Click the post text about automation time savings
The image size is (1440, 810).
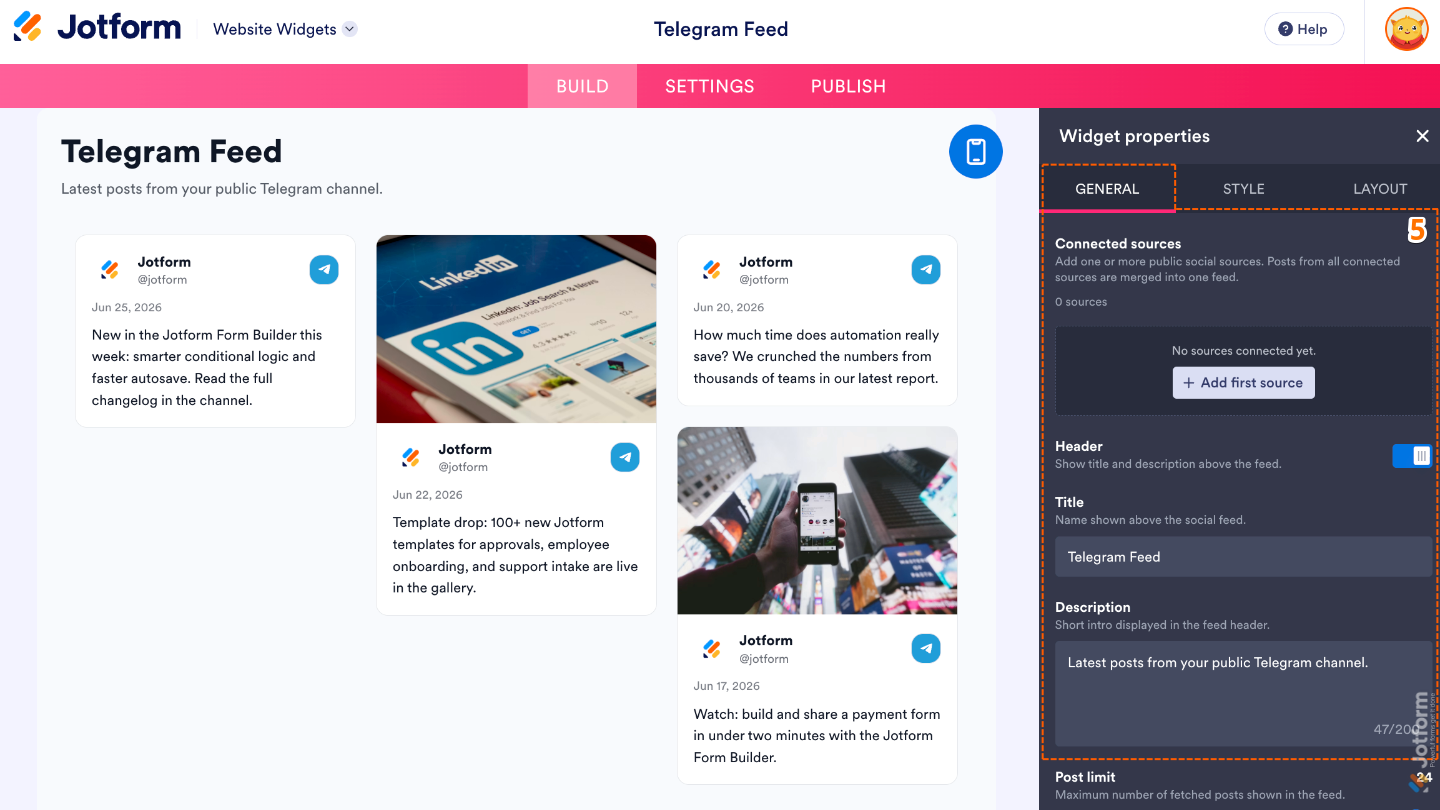(x=816, y=356)
